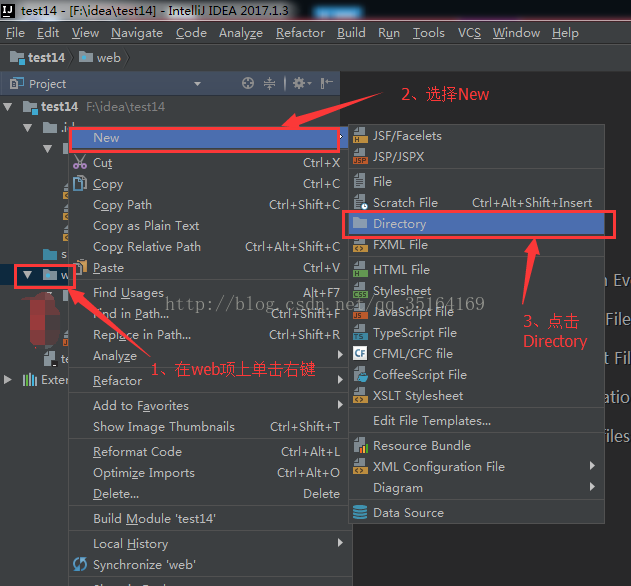Click the CoffeeScript File icon

coord(360,375)
